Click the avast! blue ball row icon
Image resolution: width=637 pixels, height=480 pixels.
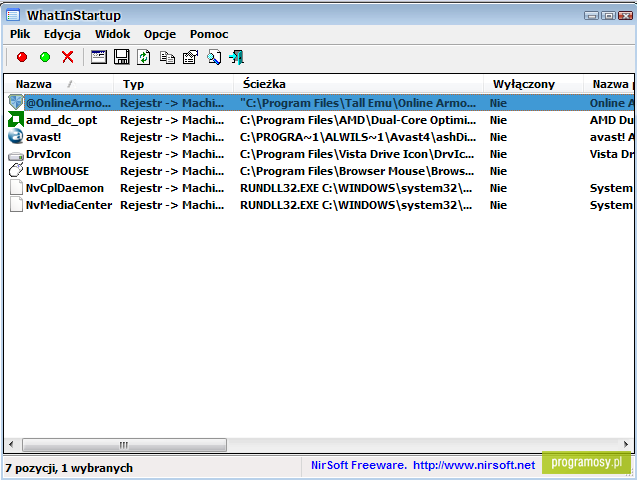(16, 137)
